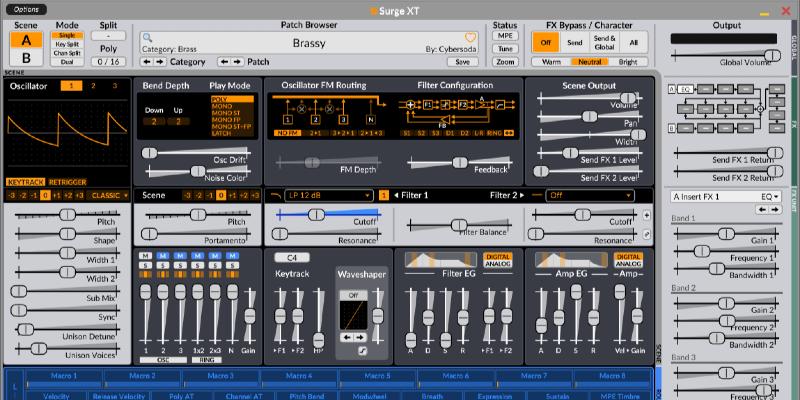The width and height of the screenshot is (800, 400).
Task: Mute oscillator 1 in the mixer
Action: click(x=145, y=256)
